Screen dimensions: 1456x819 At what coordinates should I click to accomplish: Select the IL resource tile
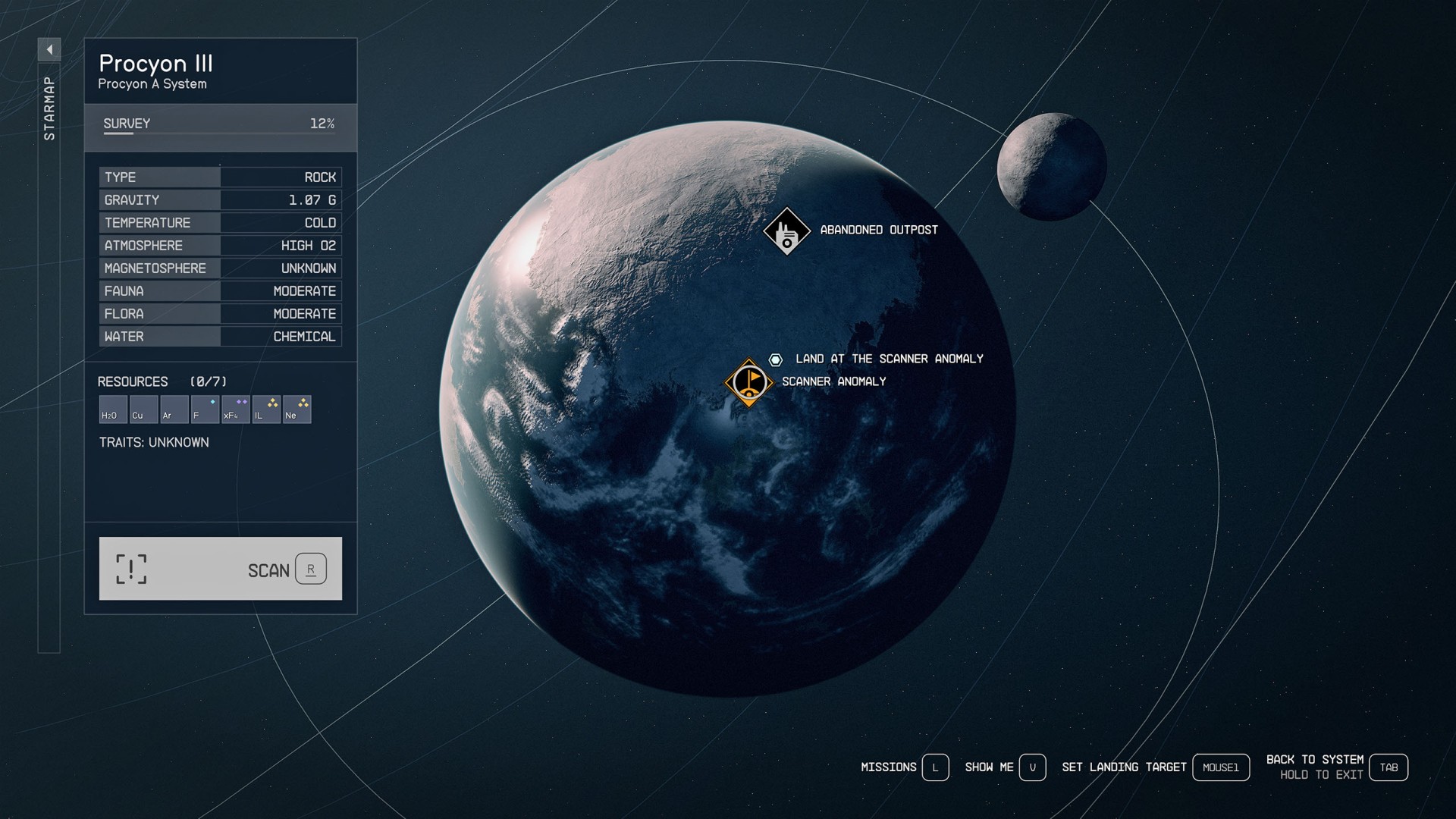266,409
